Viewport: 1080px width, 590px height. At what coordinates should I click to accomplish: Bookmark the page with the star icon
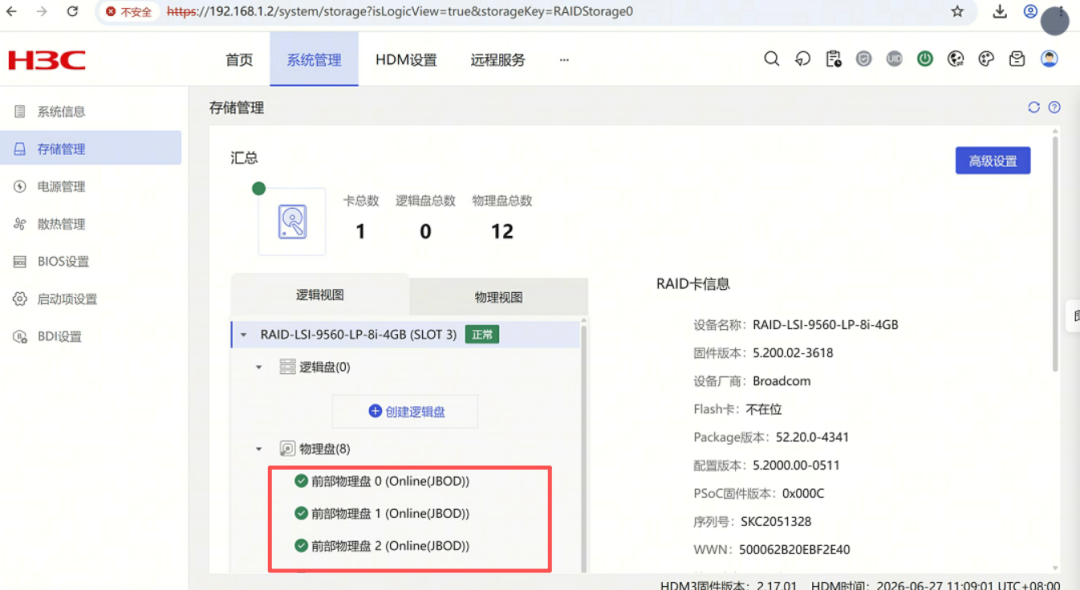click(x=957, y=11)
